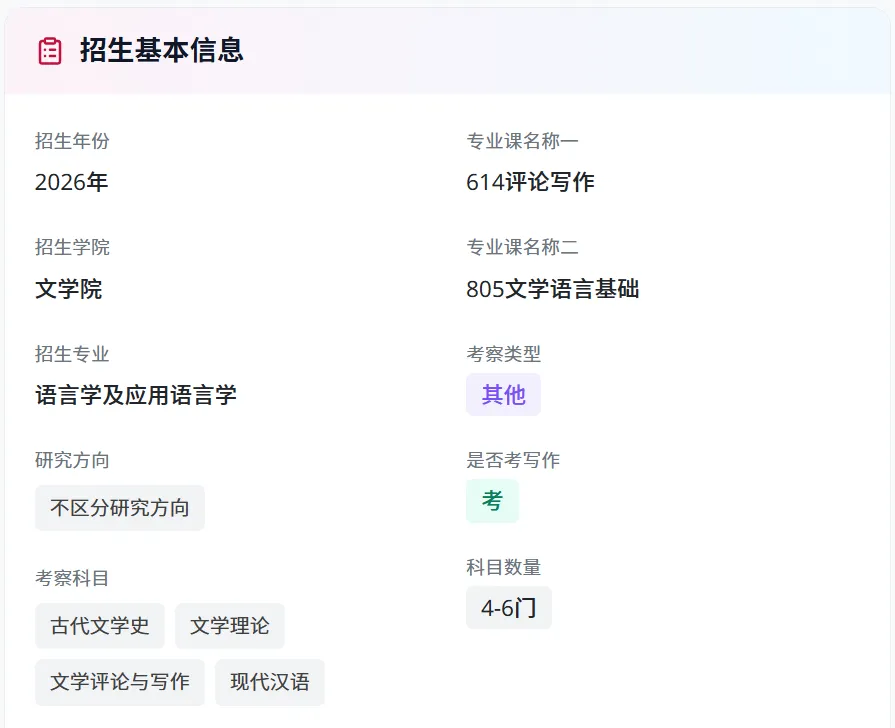Click the 文学院 college name
Image resolution: width=895 pixels, height=728 pixels.
click(x=69, y=290)
